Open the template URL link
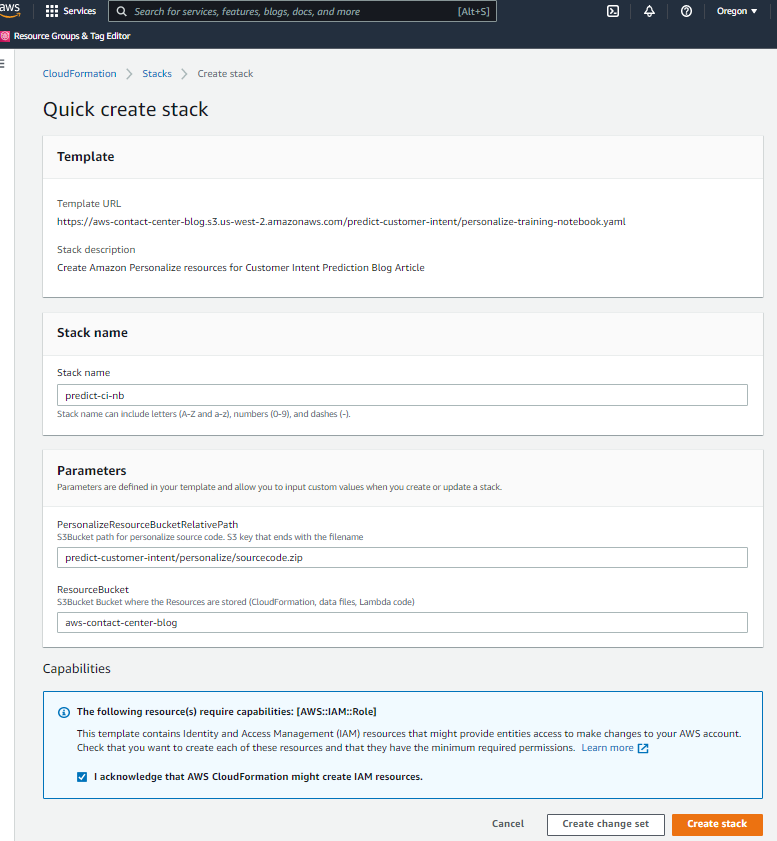The image size is (777, 841). click(342, 221)
